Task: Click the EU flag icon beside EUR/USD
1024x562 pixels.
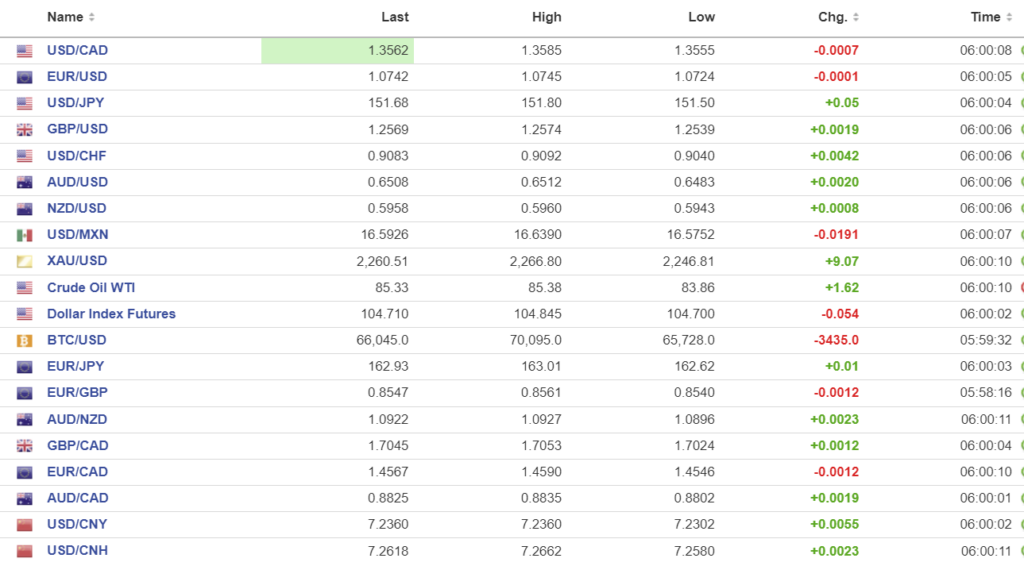Action: pos(25,77)
